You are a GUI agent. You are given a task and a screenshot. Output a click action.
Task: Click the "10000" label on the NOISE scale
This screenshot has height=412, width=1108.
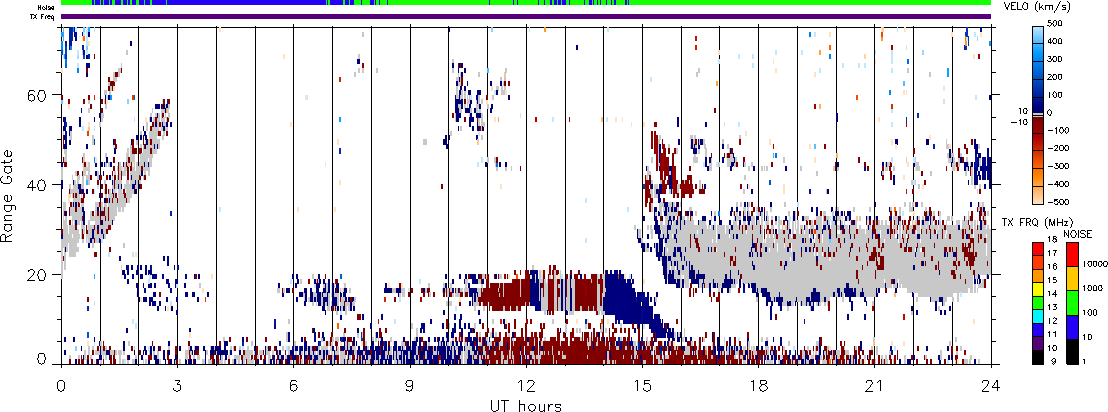click(1094, 264)
